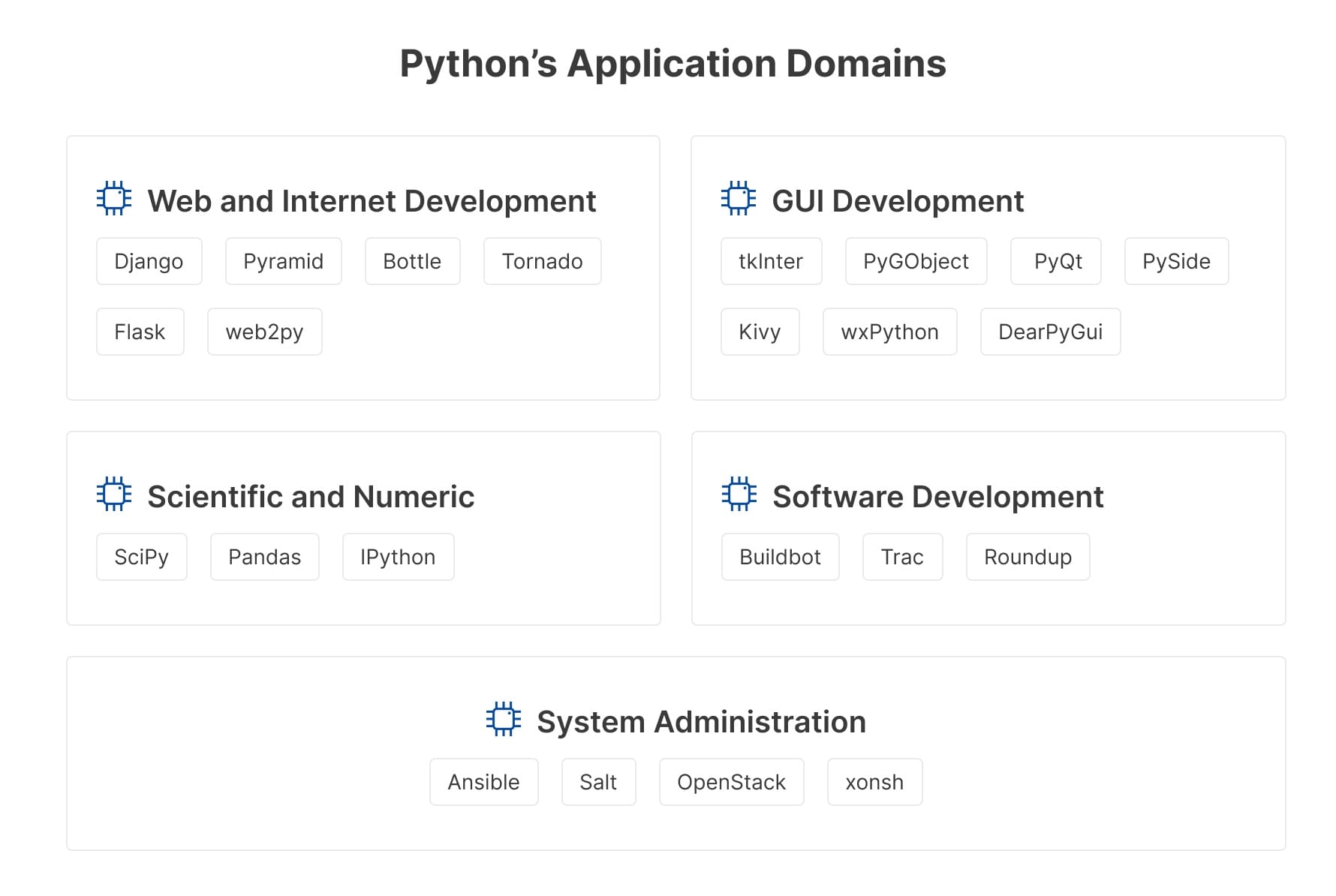Viewport: 1336px width, 896px height.
Task: Open the Tornado tag
Action: click(x=543, y=261)
